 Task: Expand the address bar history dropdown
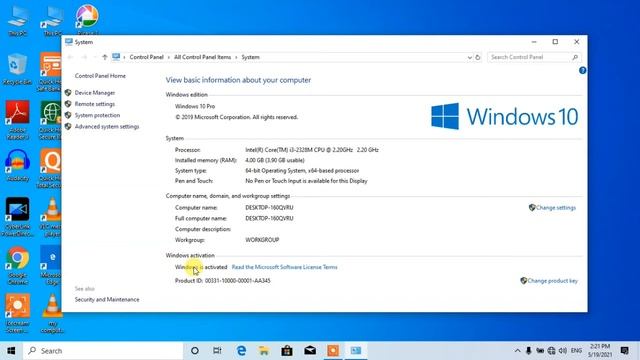click(469, 58)
